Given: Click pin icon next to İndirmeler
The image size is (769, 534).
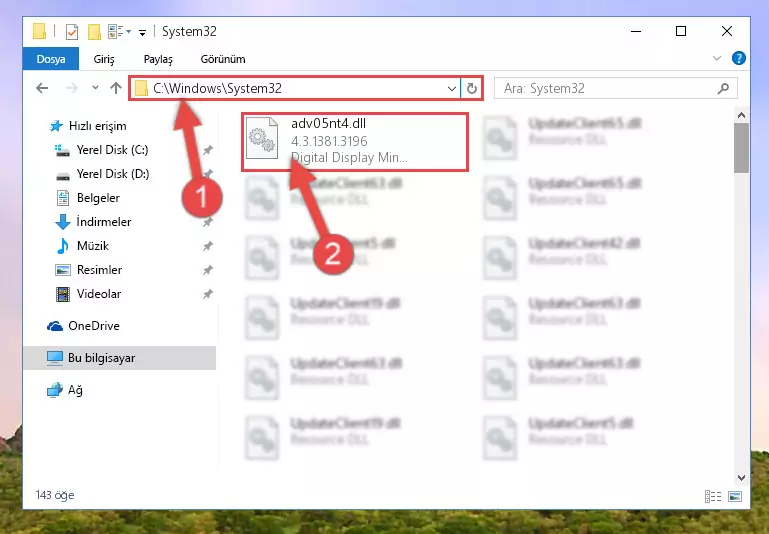Looking at the screenshot, I should tap(208, 222).
